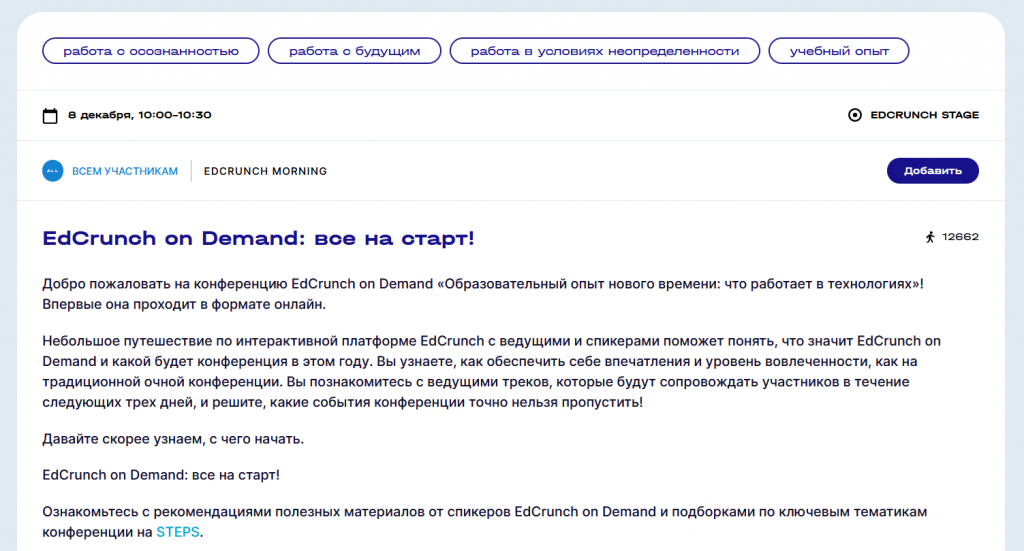Click the calendar icon beside the date
The image size is (1024, 551).
click(x=50, y=116)
